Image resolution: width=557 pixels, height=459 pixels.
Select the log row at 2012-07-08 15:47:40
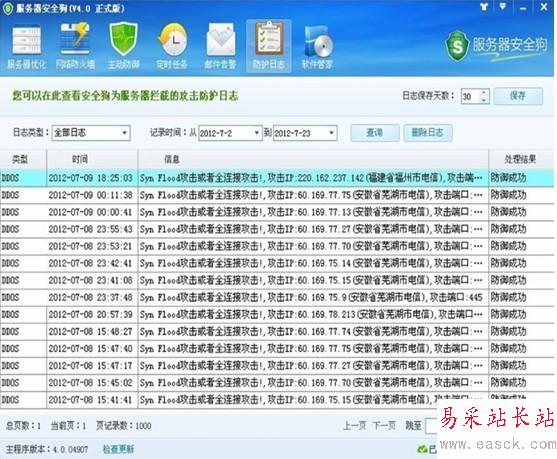point(277,349)
